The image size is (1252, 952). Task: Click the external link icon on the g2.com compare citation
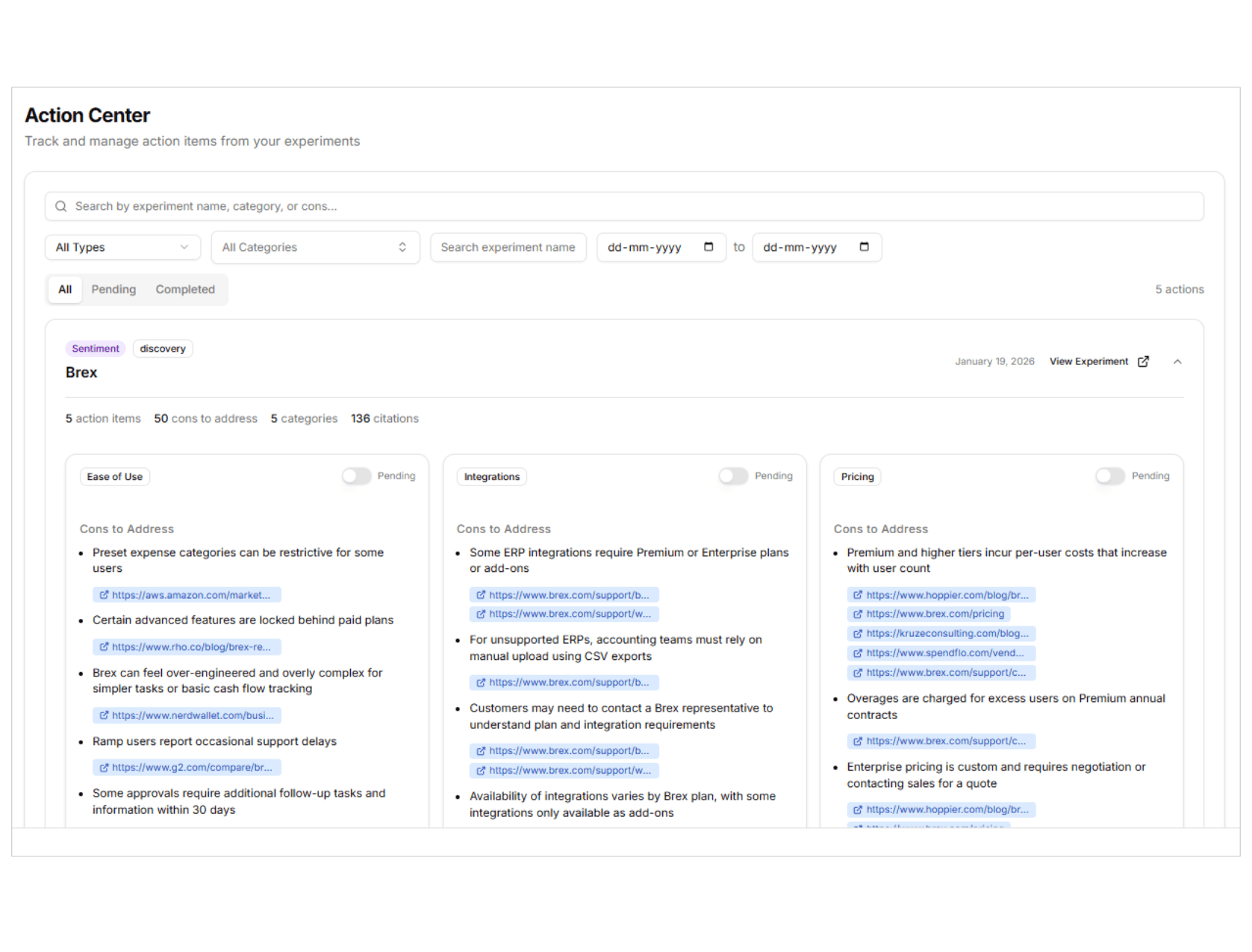(104, 767)
